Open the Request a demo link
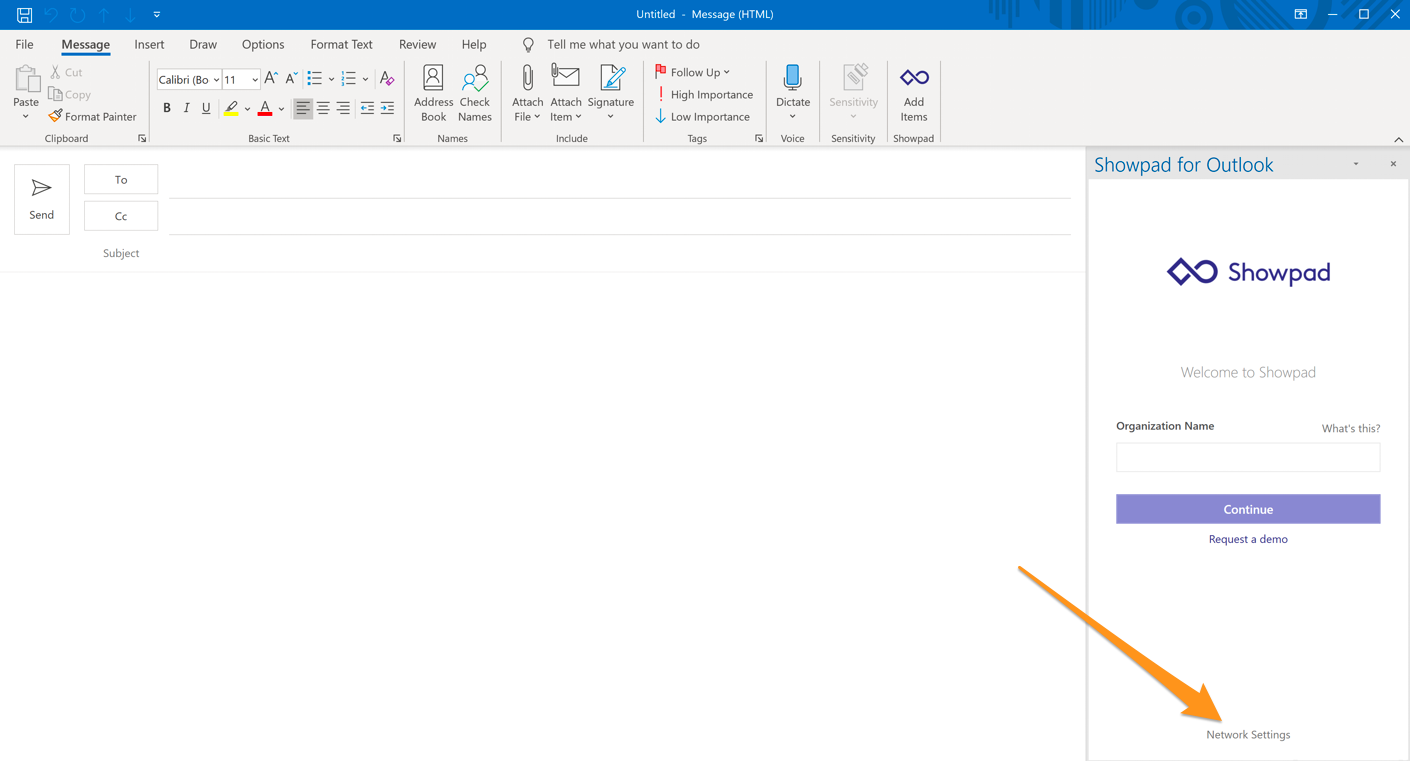The height and width of the screenshot is (761, 1410). [1248, 539]
